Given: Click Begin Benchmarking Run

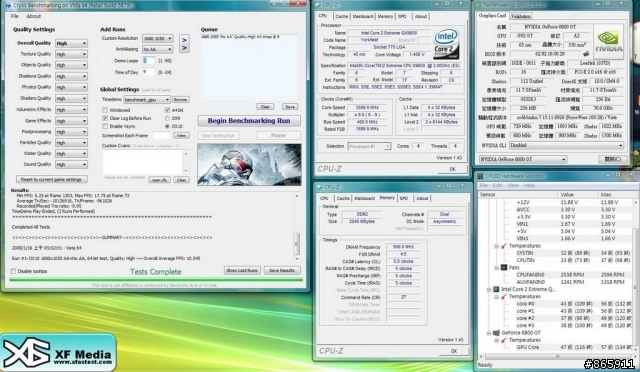Looking at the screenshot, I should click(x=249, y=121).
